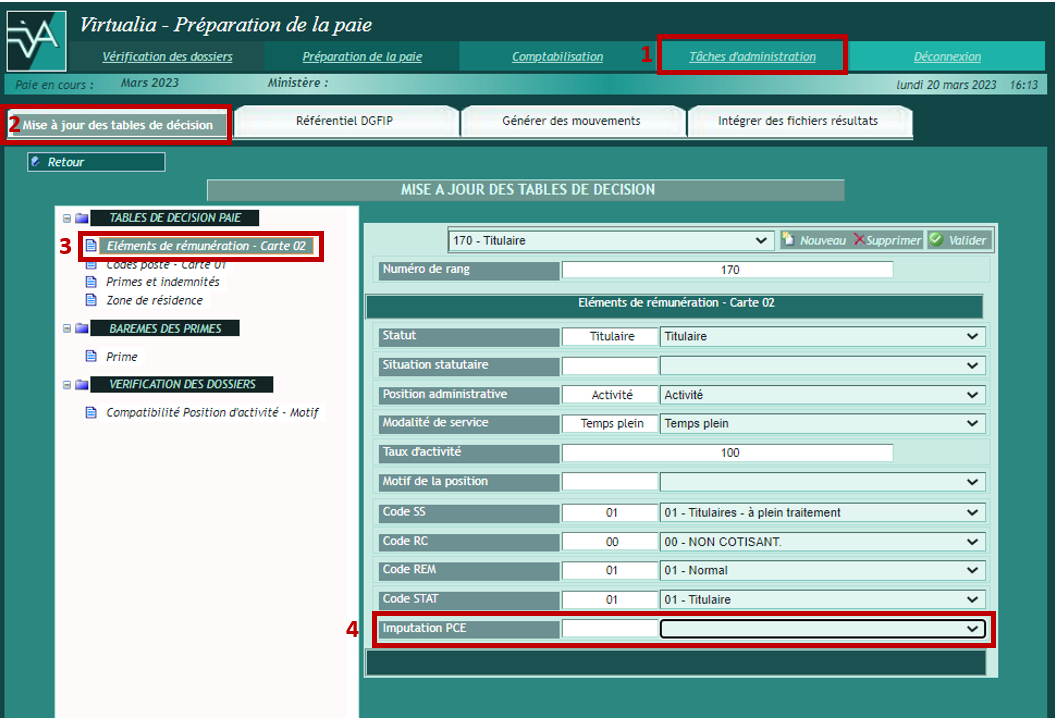This screenshot has height=718, width=1055.
Task: Click the Nouveau document icon
Action: (x=788, y=240)
